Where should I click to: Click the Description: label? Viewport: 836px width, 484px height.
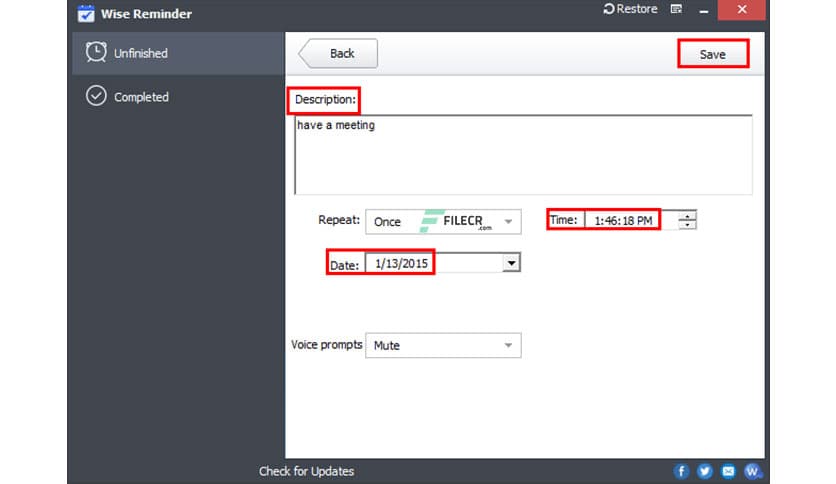click(325, 100)
